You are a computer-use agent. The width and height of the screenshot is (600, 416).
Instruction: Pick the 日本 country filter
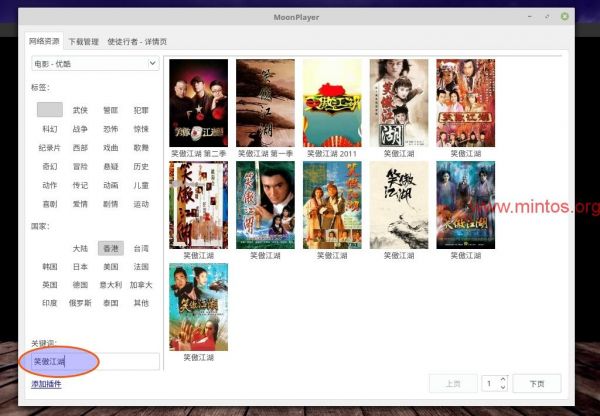[x=80, y=267]
